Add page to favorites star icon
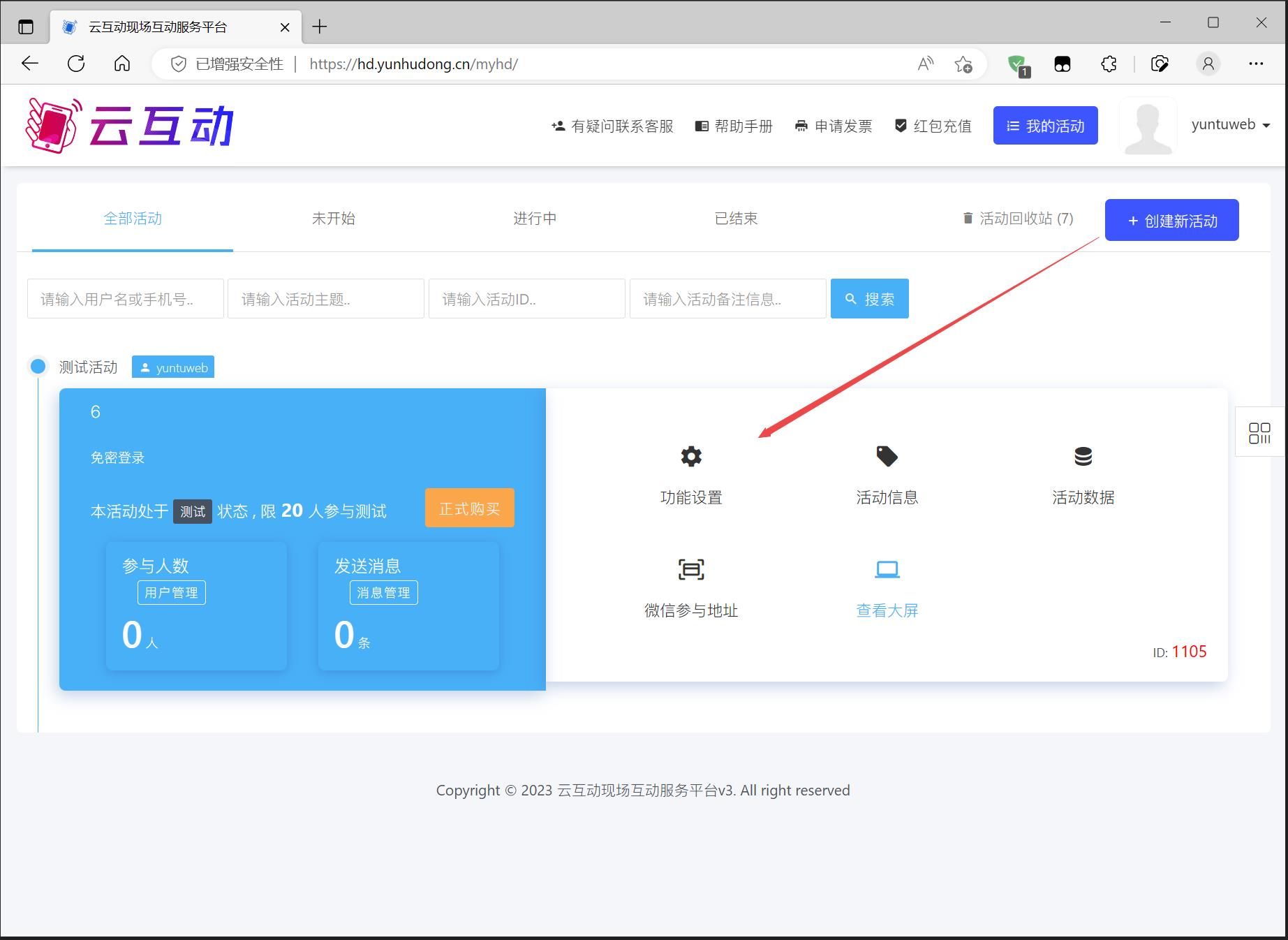 pyautogui.click(x=963, y=64)
